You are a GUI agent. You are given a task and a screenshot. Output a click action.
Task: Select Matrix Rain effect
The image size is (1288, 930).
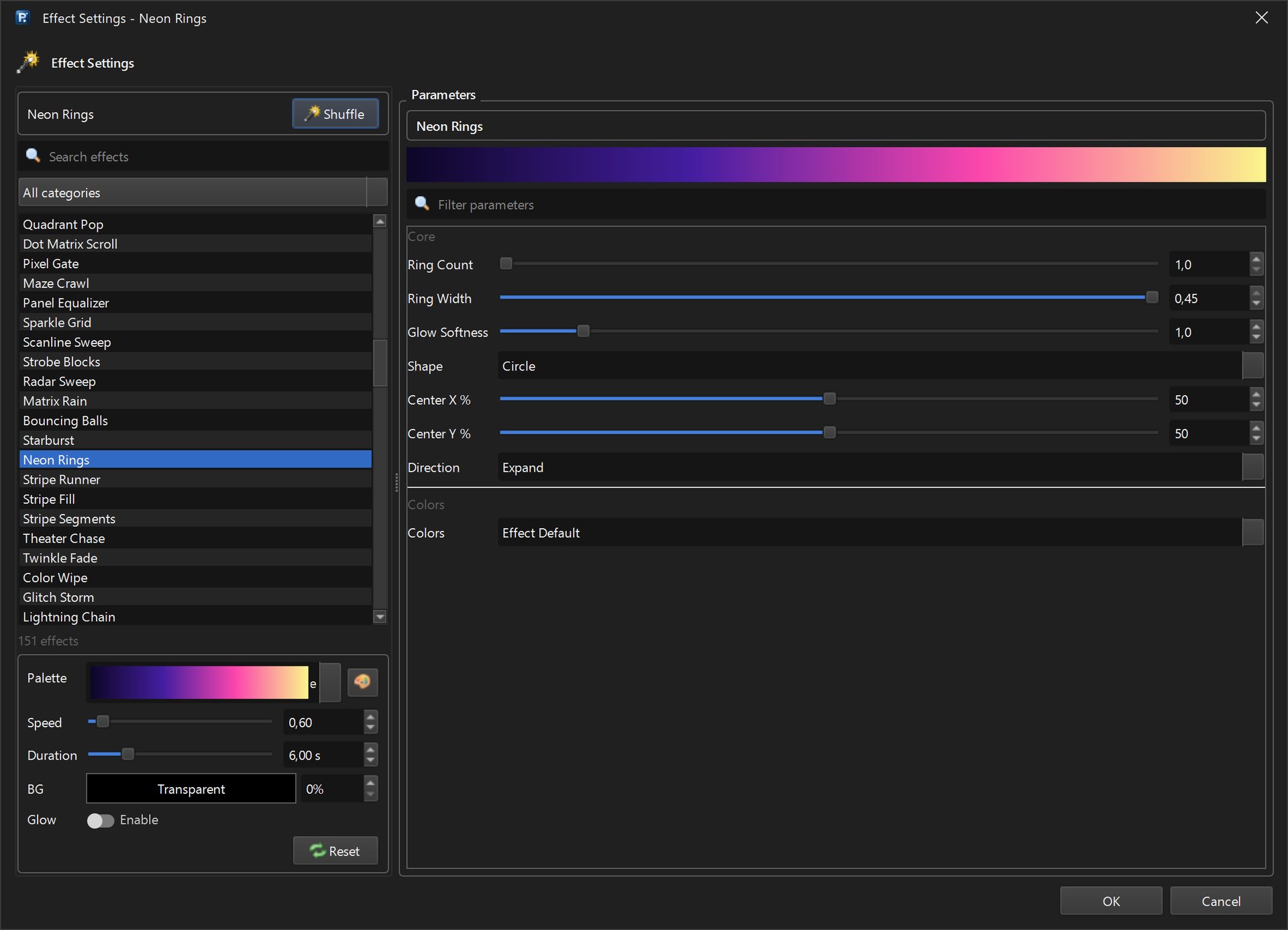click(195, 401)
